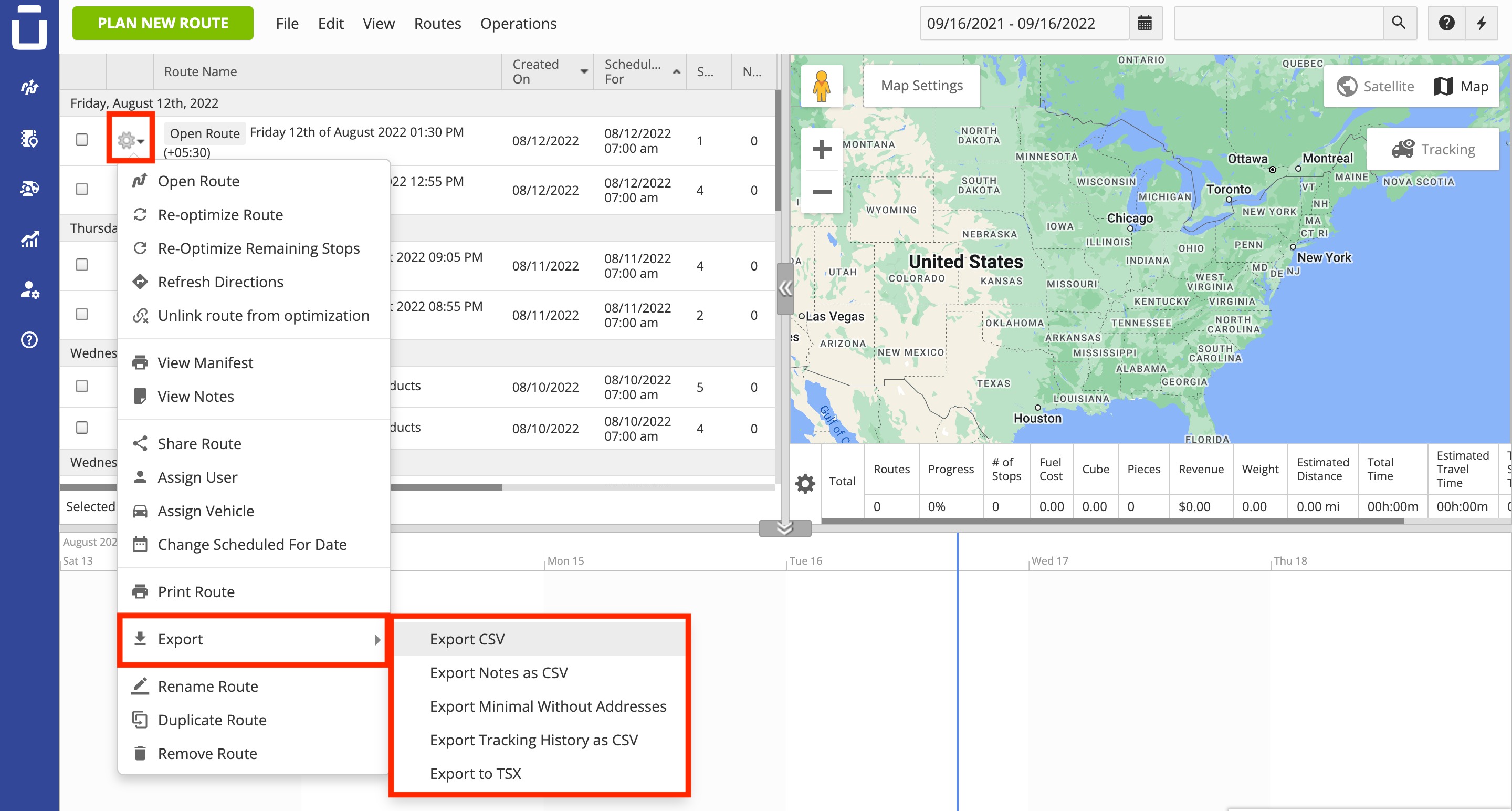Click the Plan New Route button
1512x811 pixels.
pyautogui.click(x=163, y=24)
